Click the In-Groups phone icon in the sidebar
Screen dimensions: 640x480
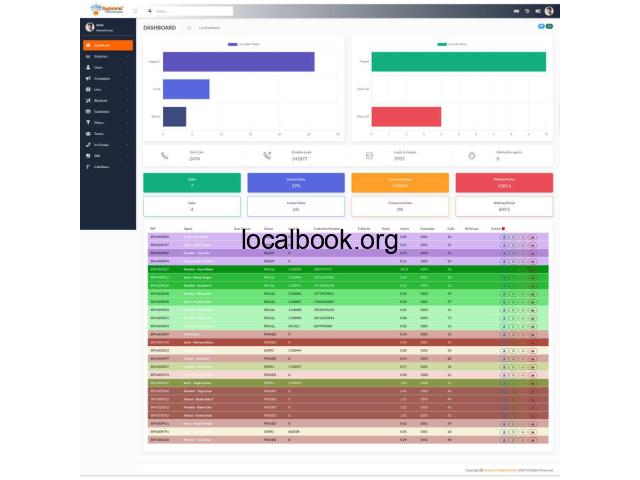(x=88, y=144)
